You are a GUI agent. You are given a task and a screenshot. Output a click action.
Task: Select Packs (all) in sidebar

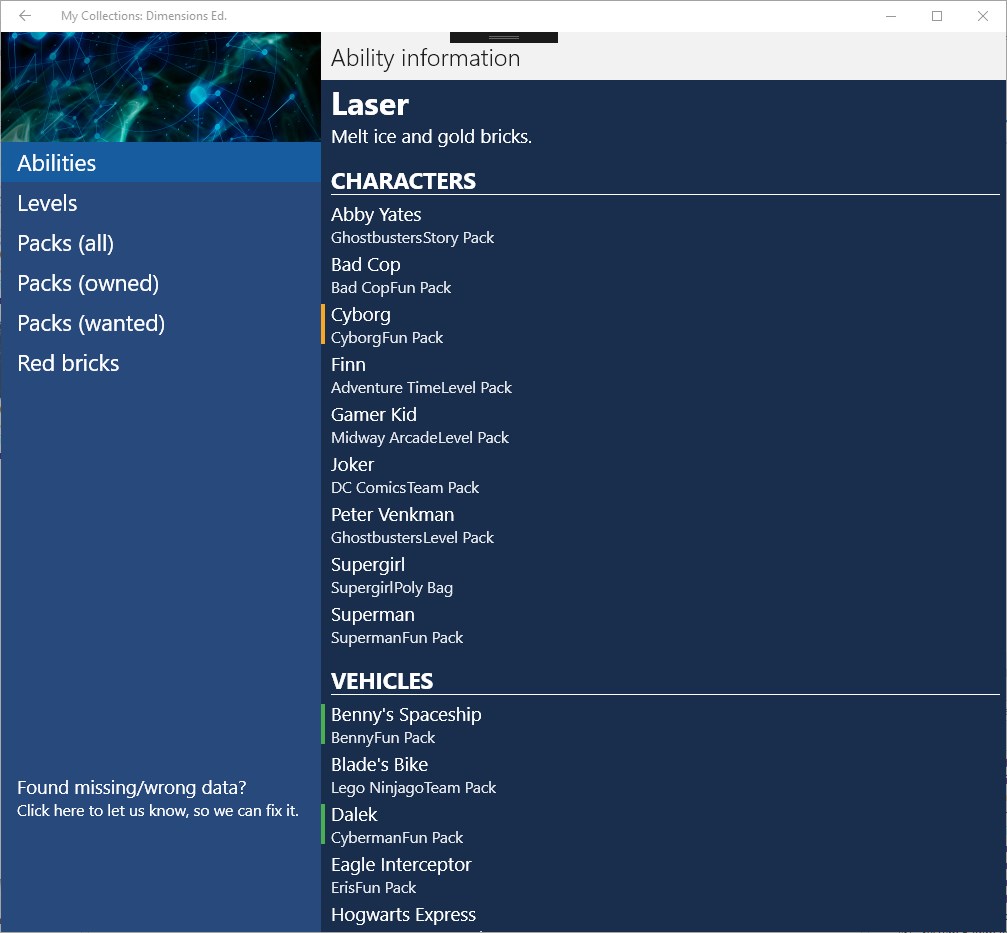[161, 243]
